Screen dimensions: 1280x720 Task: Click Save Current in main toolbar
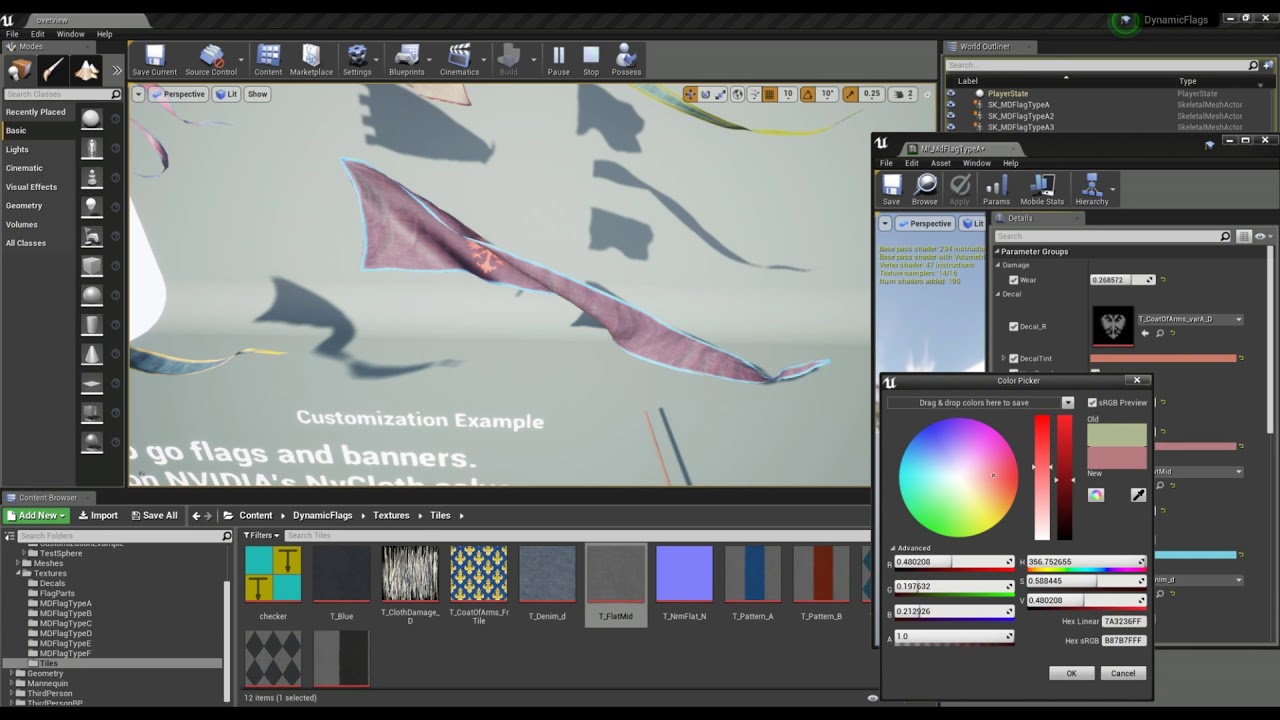click(154, 60)
